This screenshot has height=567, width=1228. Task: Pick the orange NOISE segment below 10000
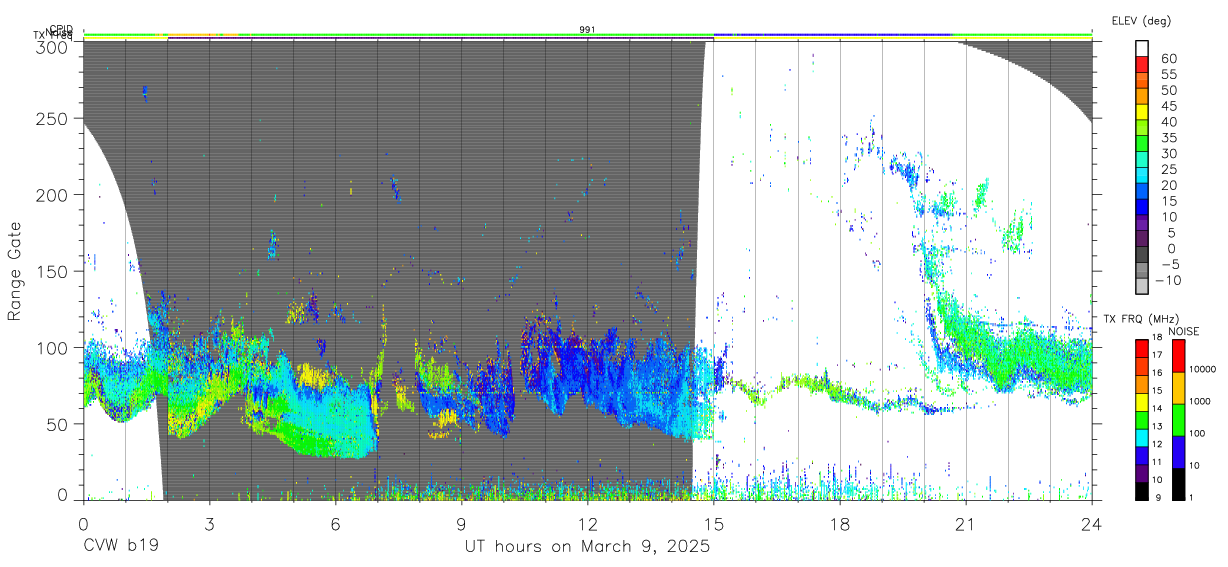click(x=1177, y=387)
